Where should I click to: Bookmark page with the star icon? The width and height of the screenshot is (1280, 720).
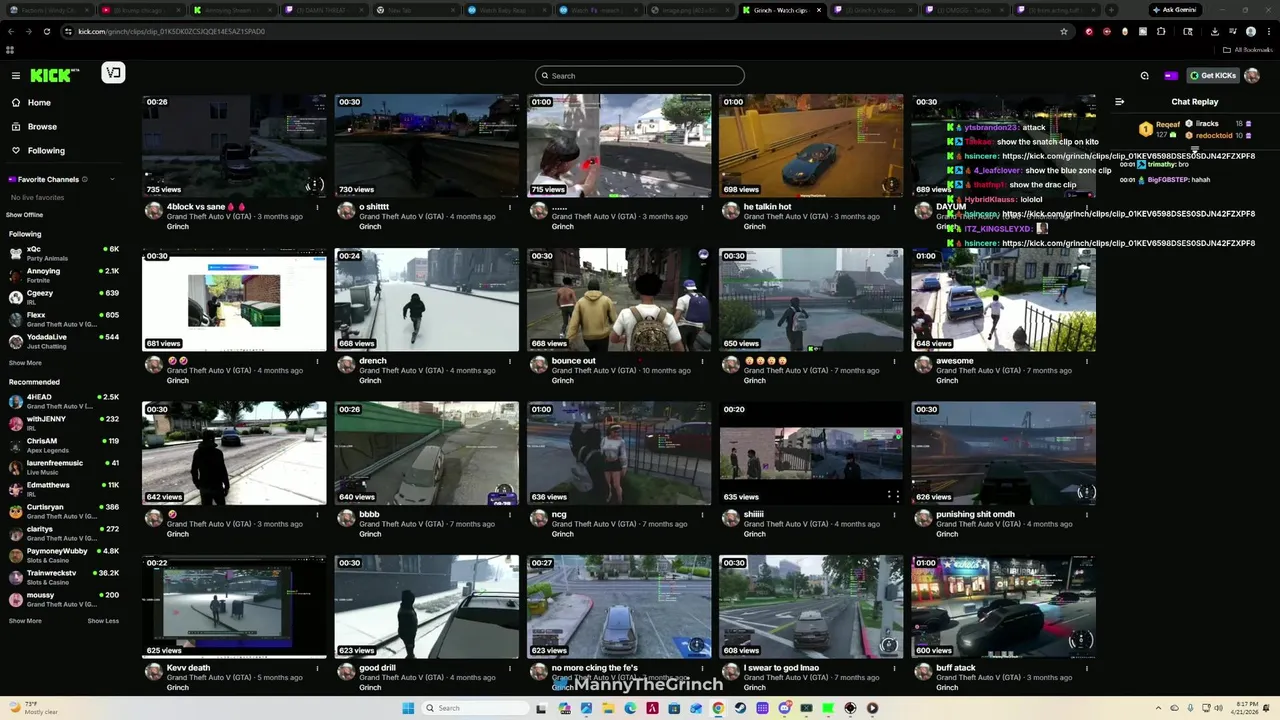1064,31
